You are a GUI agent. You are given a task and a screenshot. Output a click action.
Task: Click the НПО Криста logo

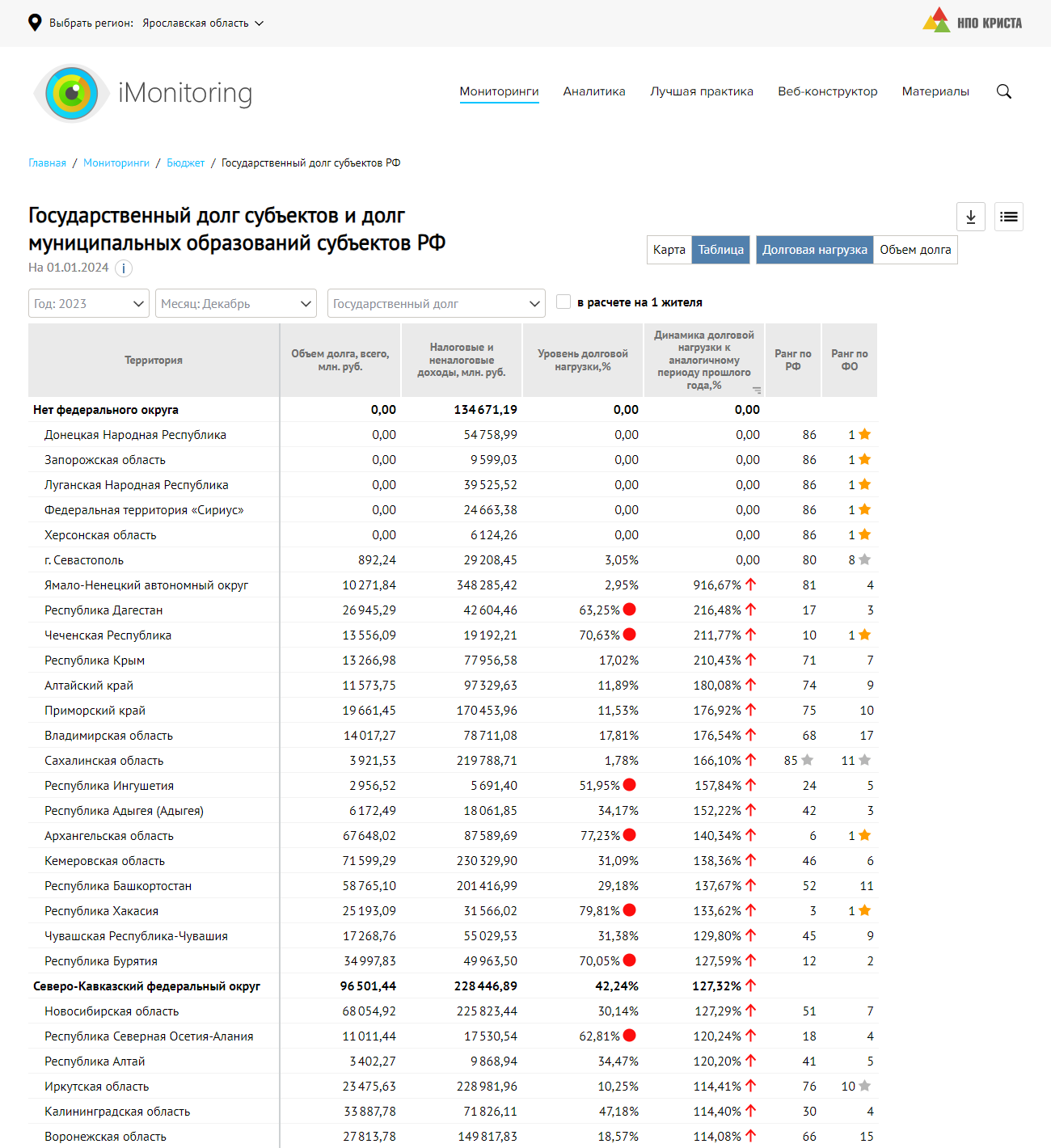click(x=972, y=21)
